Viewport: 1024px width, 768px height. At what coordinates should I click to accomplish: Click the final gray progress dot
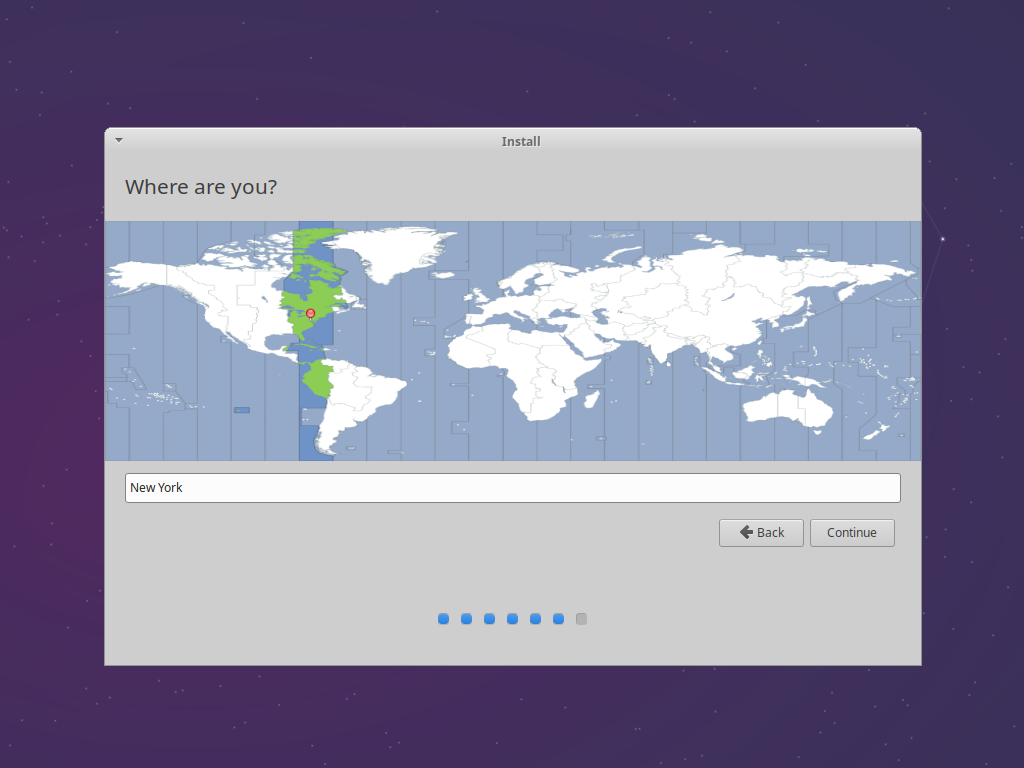tap(581, 619)
